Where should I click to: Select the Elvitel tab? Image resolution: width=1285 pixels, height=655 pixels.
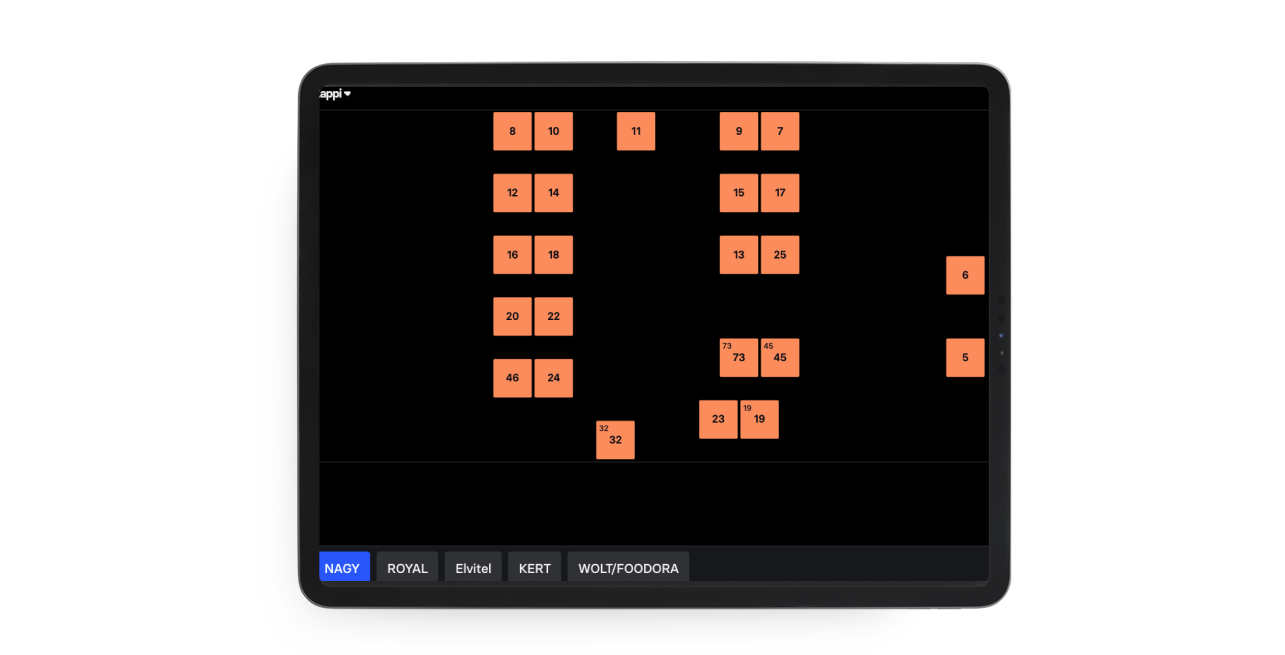click(473, 568)
